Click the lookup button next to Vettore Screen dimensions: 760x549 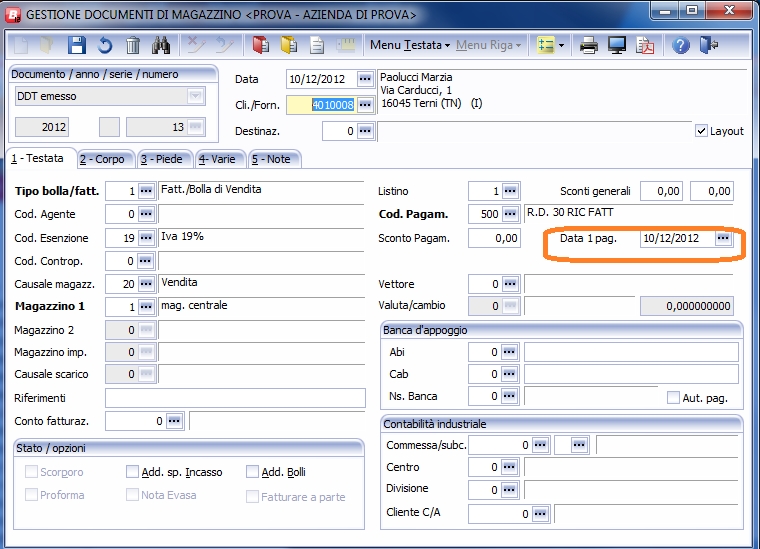[x=511, y=285]
